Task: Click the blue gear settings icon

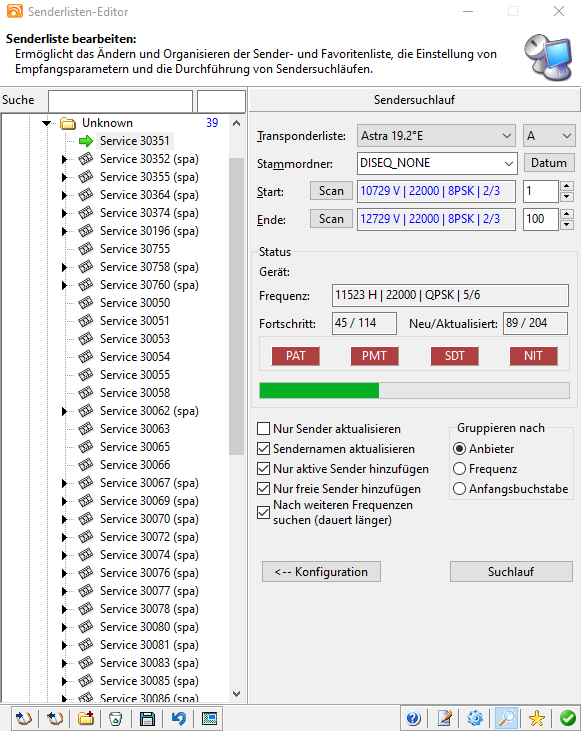Action: [475, 718]
